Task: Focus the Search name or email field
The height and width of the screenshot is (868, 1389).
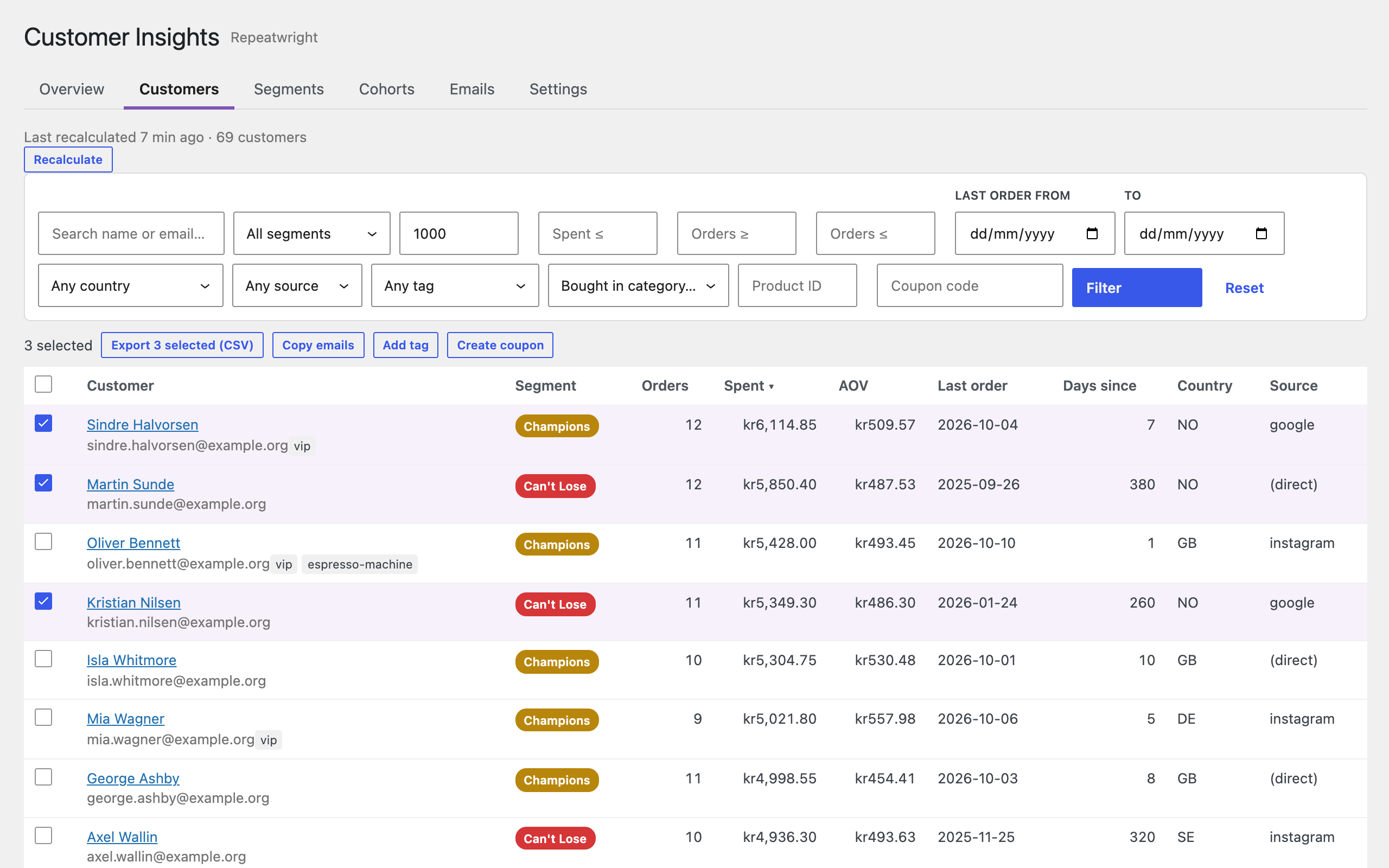Action: click(131, 234)
